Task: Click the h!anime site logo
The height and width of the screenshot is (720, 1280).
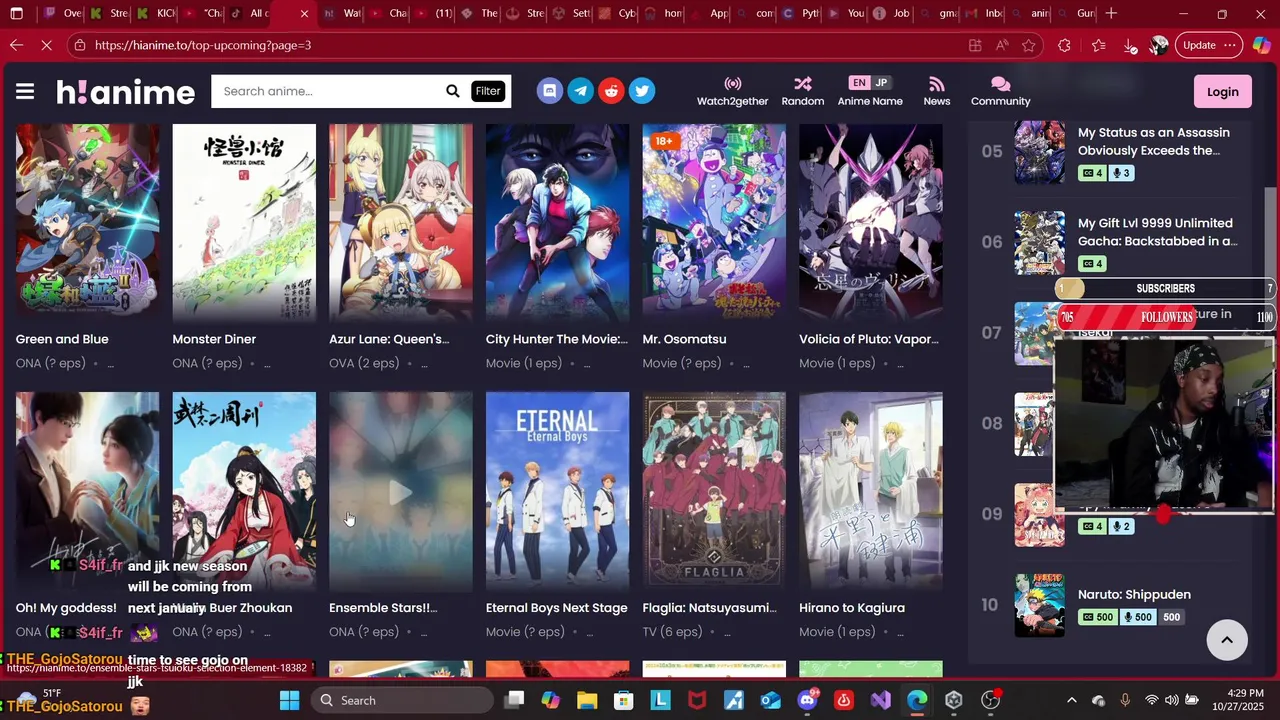Action: point(125,92)
